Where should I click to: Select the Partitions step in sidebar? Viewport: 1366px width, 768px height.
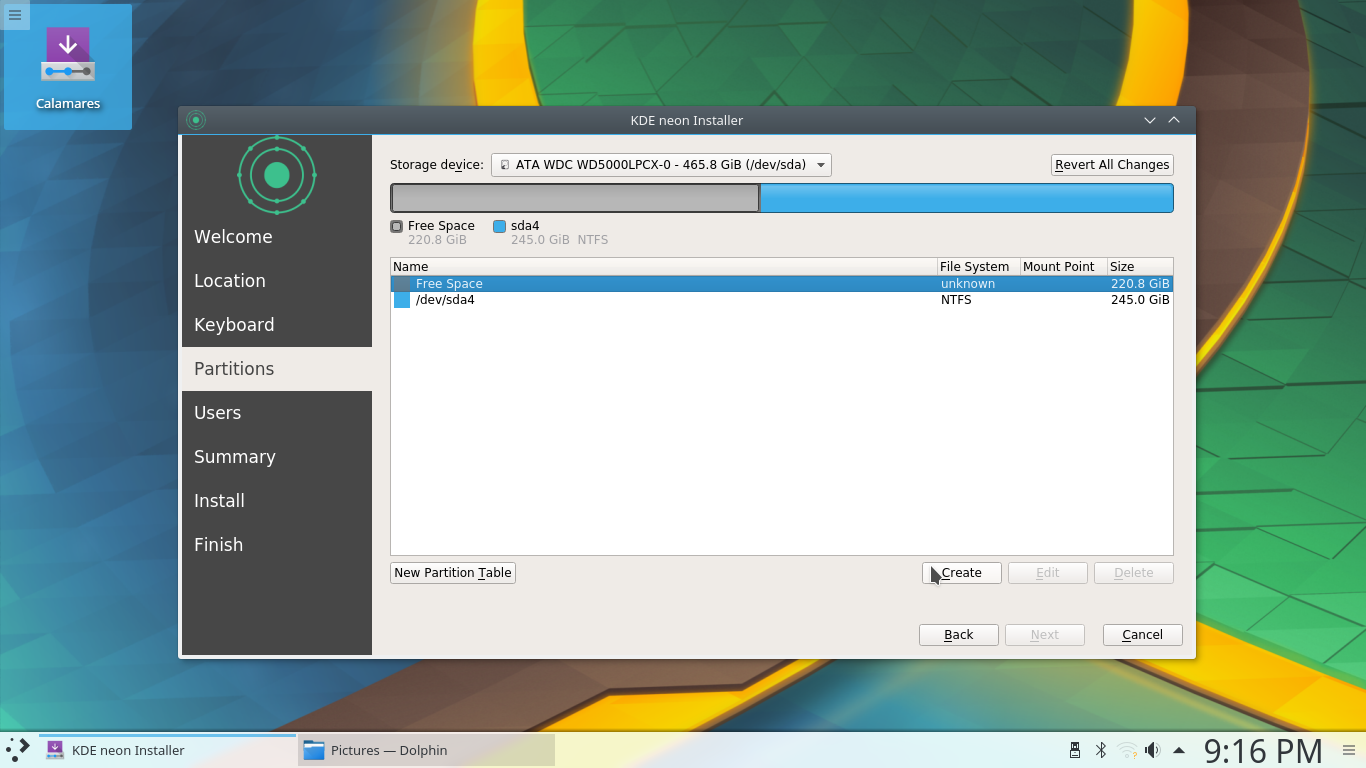[277, 369]
